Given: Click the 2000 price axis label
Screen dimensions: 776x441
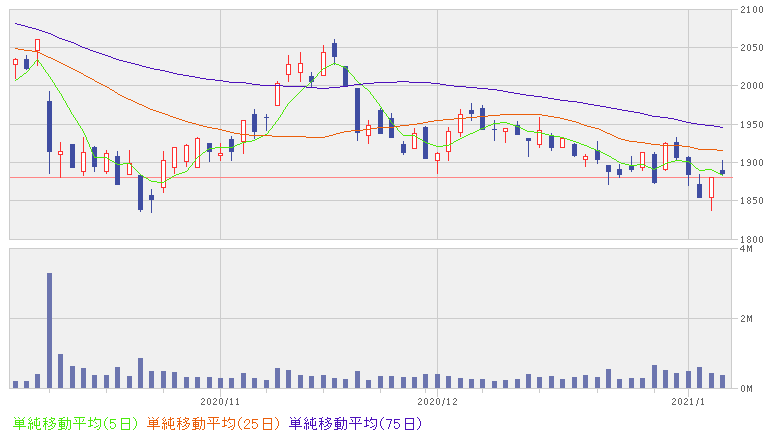Looking at the screenshot, I should (749, 87).
